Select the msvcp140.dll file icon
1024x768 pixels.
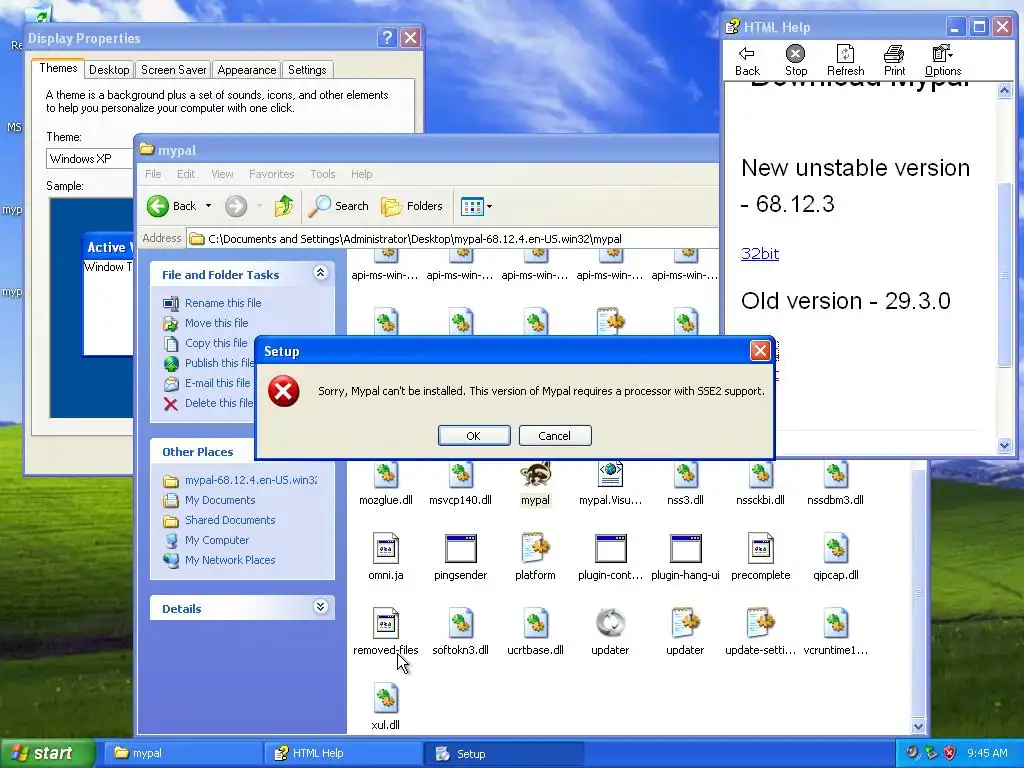[460, 474]
